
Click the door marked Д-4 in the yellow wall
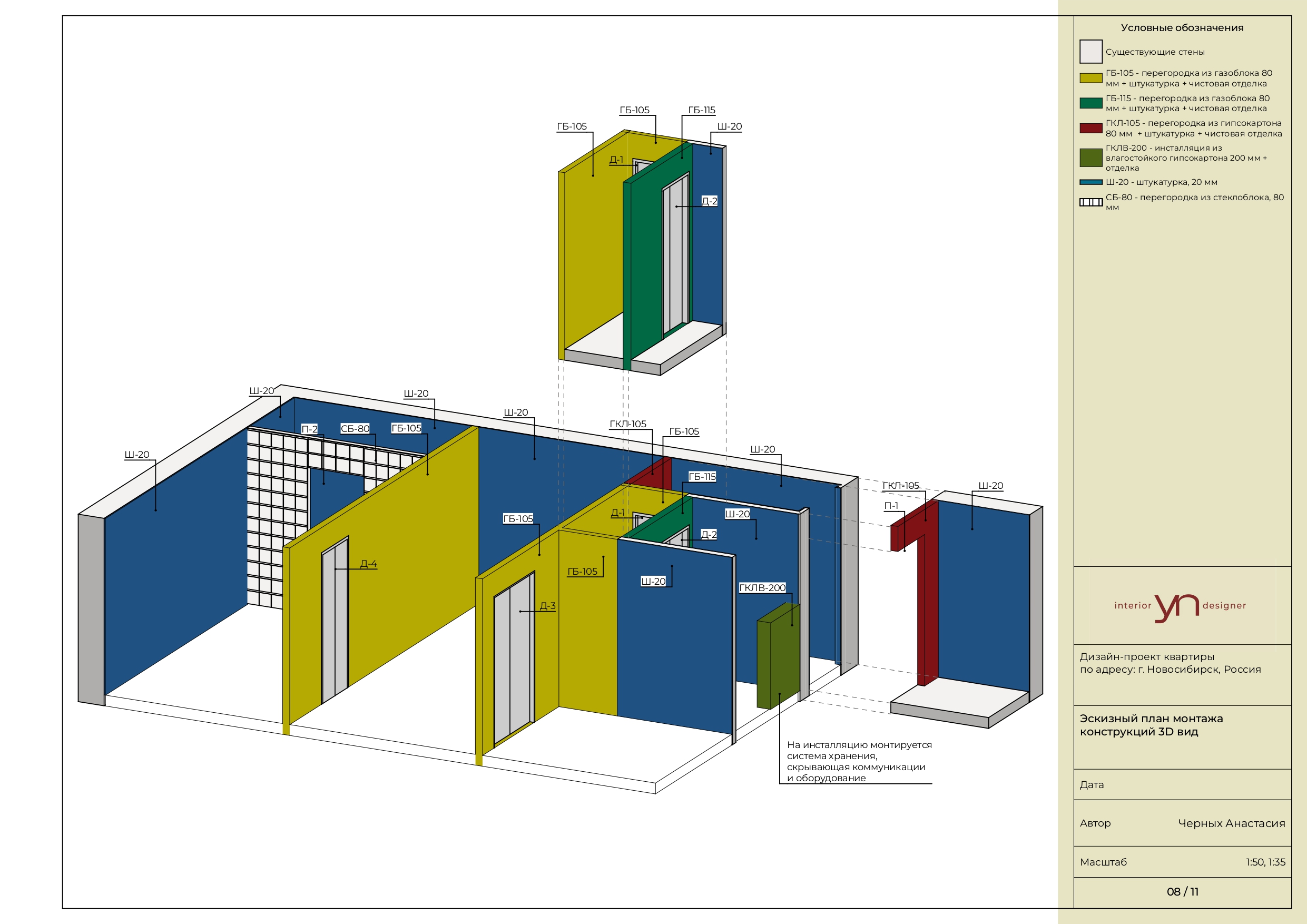click(x=335, y=620)
